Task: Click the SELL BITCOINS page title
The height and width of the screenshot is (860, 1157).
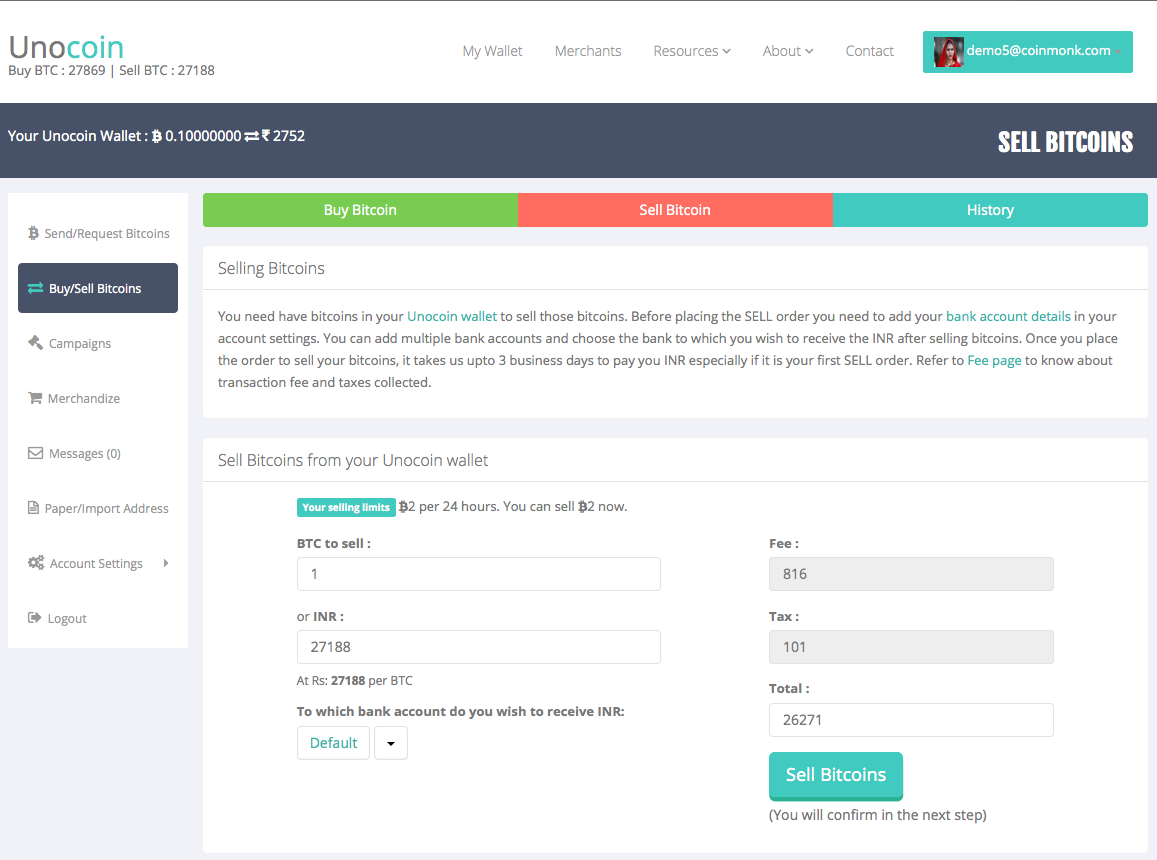Action: pyautogui.click(x=1066, y=142)
